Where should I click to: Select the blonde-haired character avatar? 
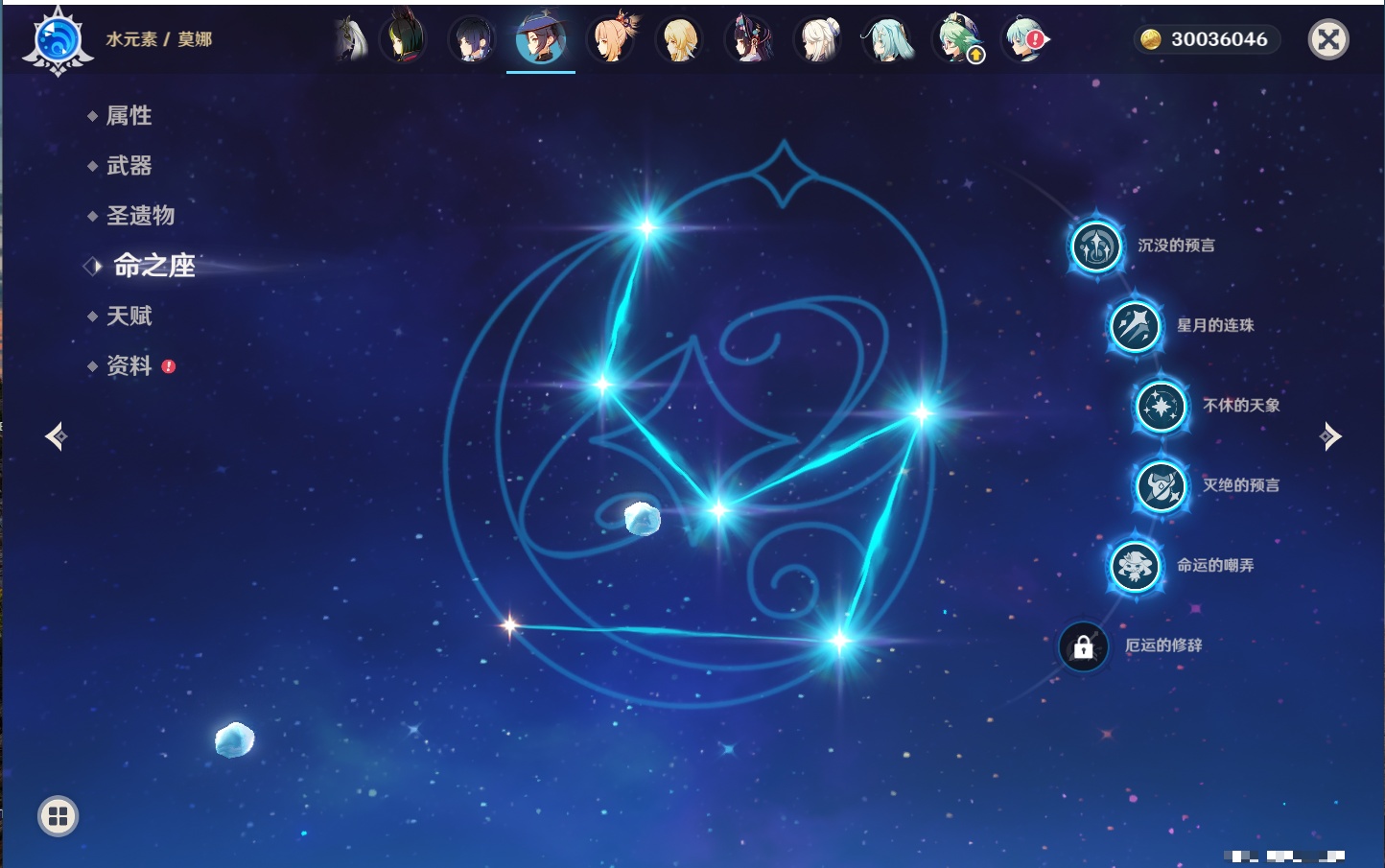[680, 39]
